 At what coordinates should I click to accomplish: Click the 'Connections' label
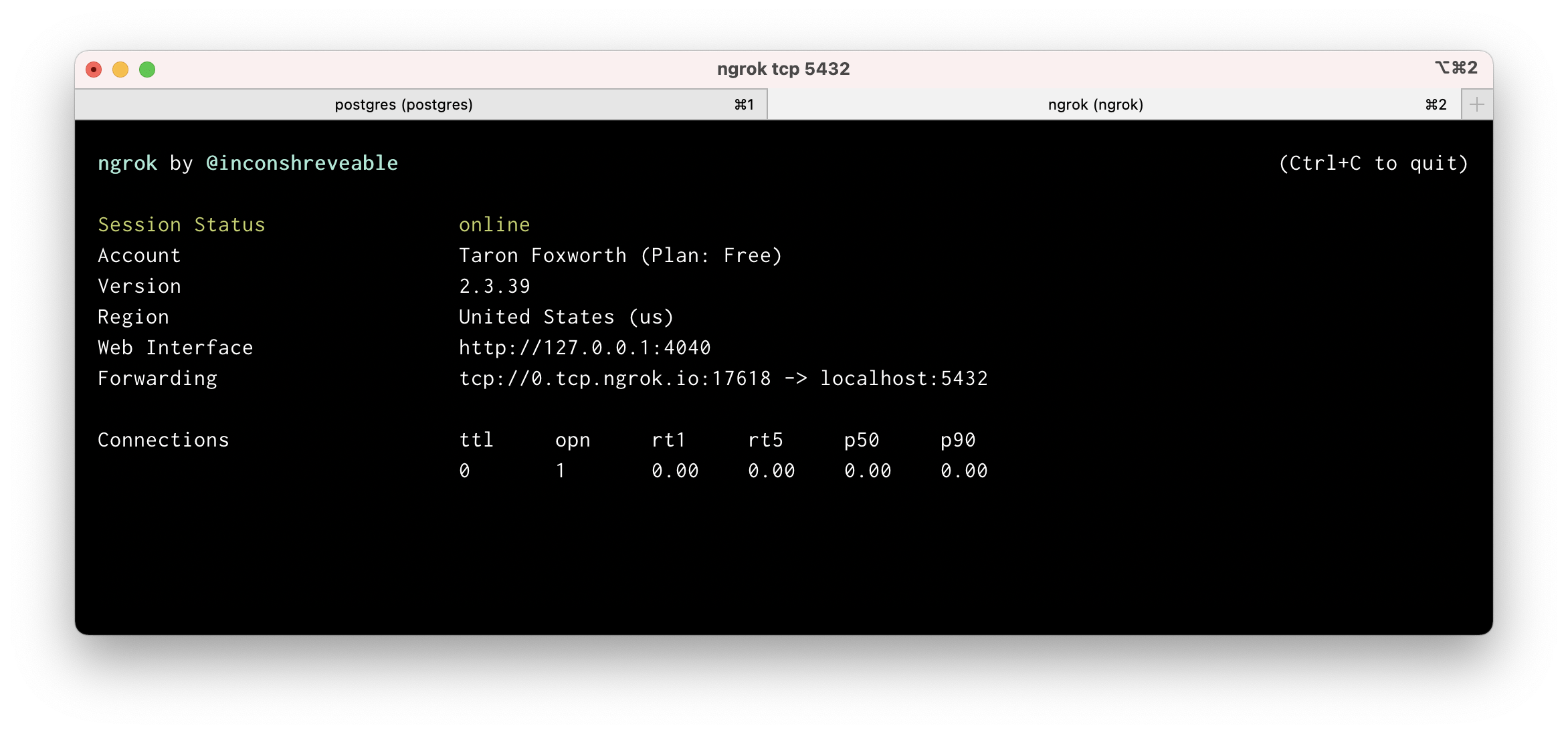click(163, 440)
